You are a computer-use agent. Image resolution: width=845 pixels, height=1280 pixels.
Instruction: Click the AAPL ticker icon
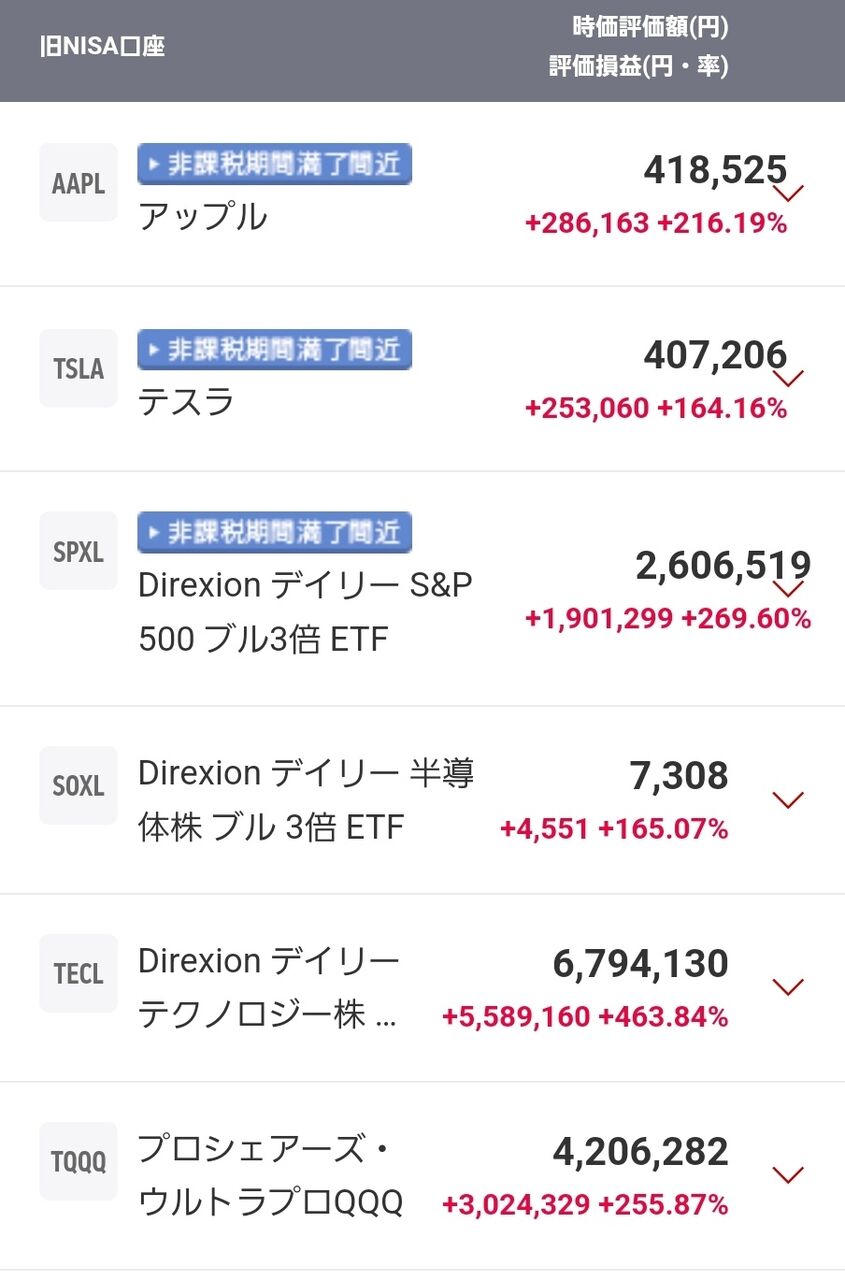[x=78, y=183]
